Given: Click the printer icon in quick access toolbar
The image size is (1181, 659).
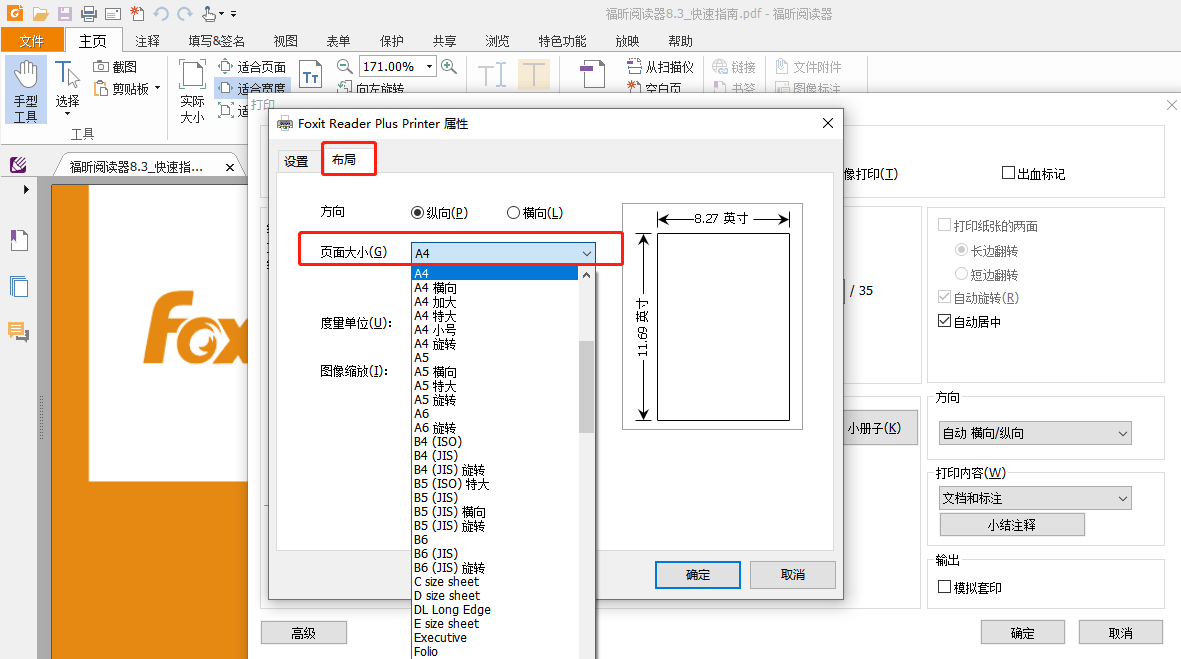Looking at the screenshot, I should pos(88,14).
